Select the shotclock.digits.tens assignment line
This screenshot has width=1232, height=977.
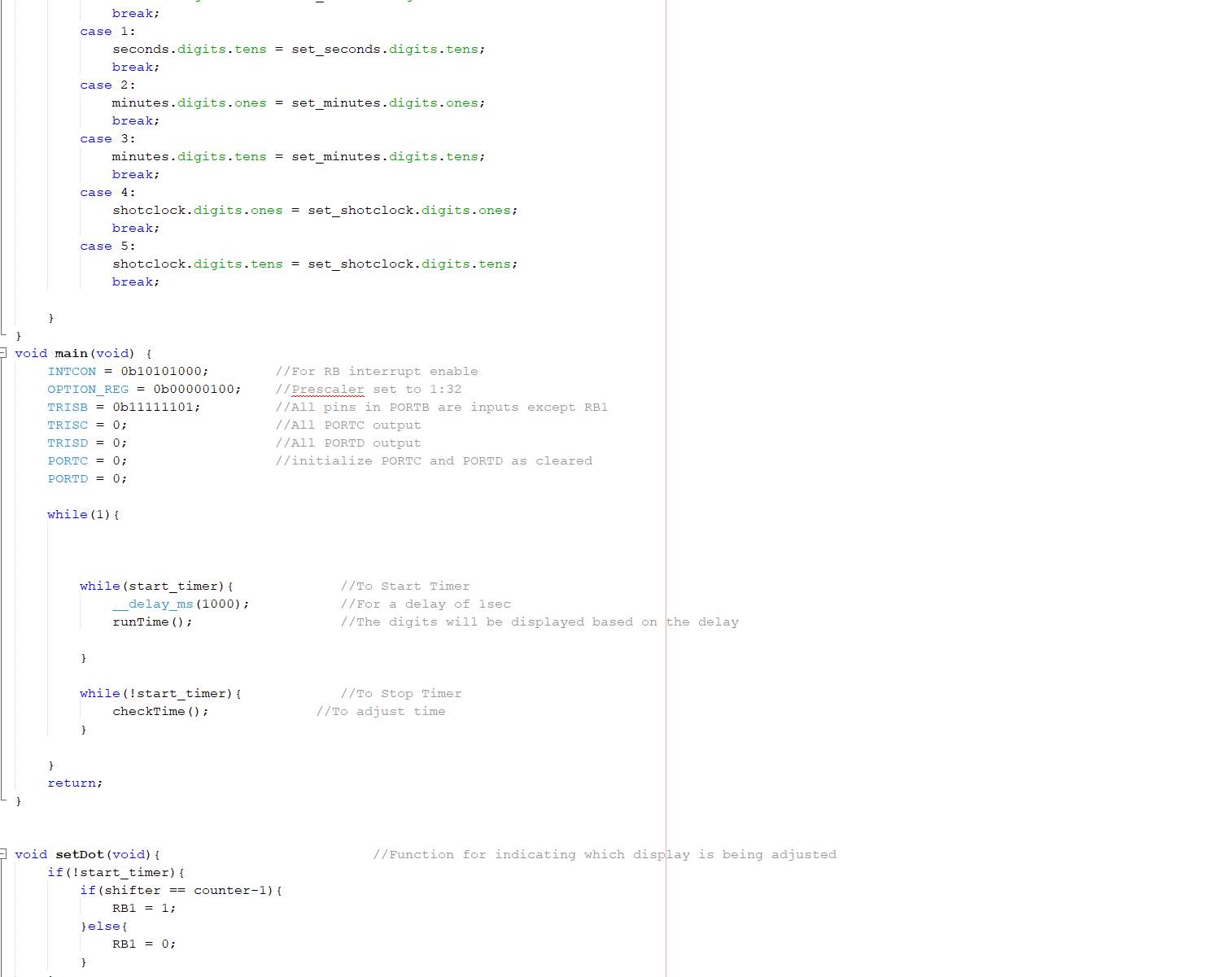[x=315, y=264]
